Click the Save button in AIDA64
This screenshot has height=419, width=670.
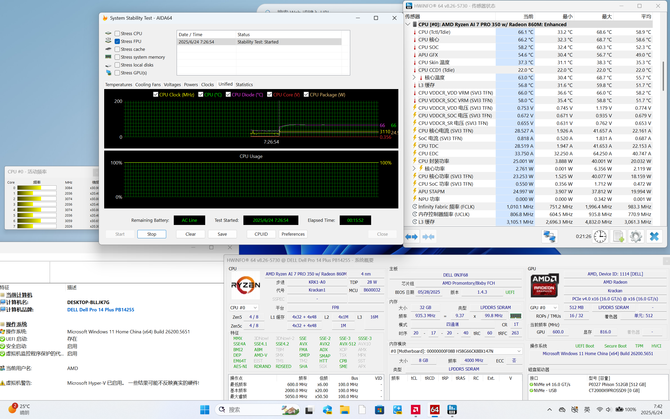coord(222,234)
